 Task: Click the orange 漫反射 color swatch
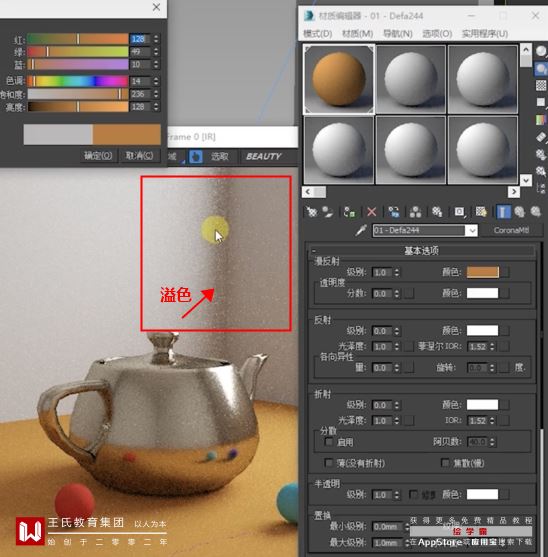[x=483, y=272]
